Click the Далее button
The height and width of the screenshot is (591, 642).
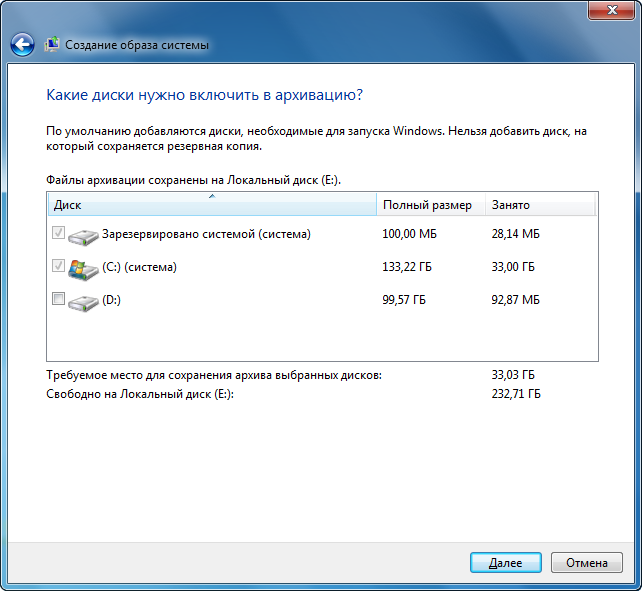tap(506, 562)
